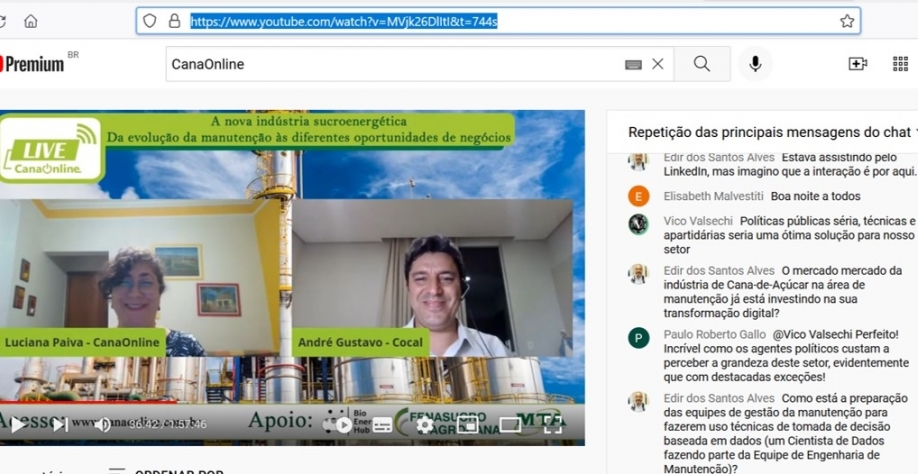Toggle subtitles/closed captions
Screen dimensions: 918x474
tap(382, 424)
